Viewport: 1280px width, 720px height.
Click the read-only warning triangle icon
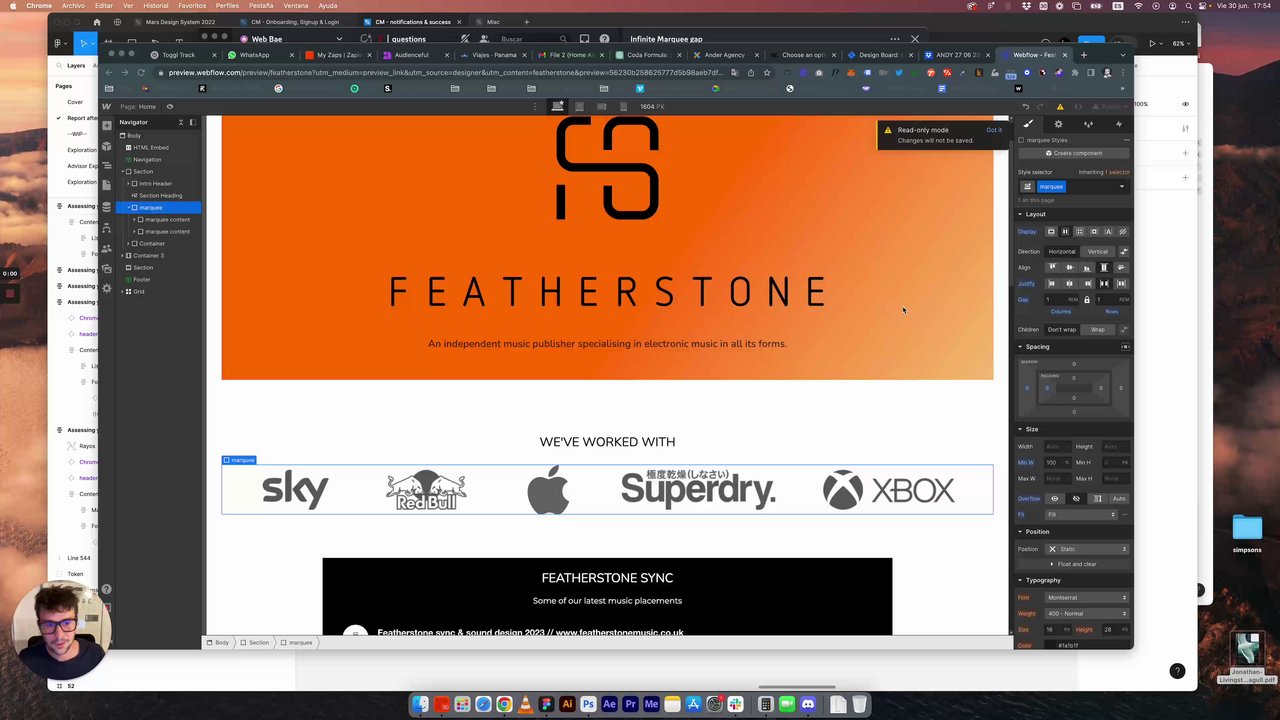(x=887, y=130)
